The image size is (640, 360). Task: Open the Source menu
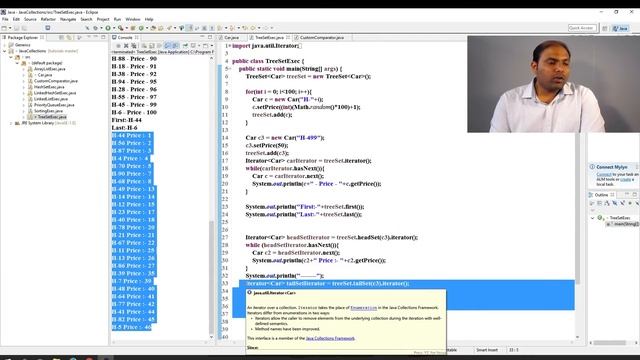30,19
